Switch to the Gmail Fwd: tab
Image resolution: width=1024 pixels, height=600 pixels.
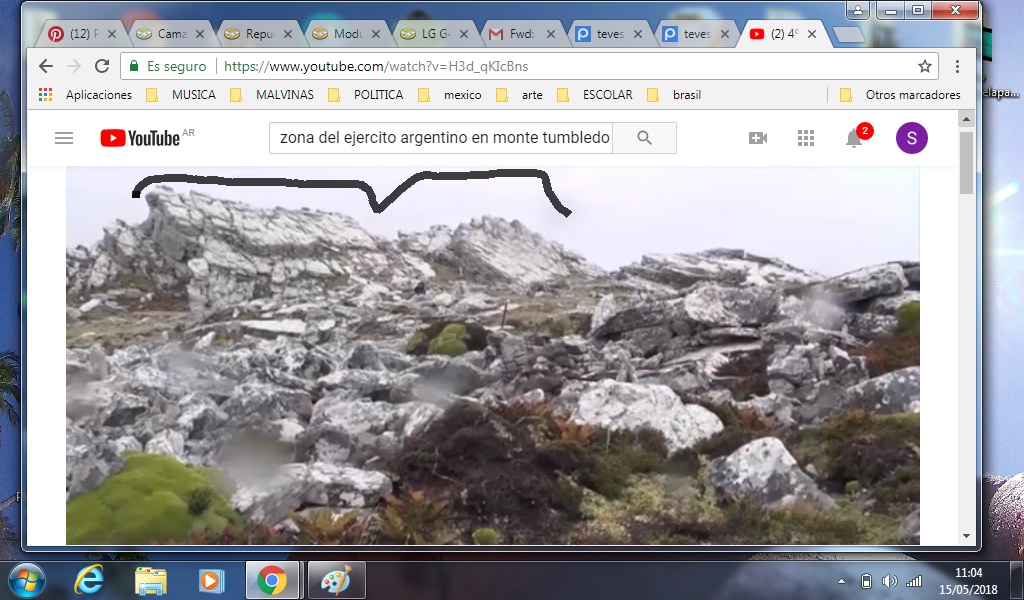(521, 34)
